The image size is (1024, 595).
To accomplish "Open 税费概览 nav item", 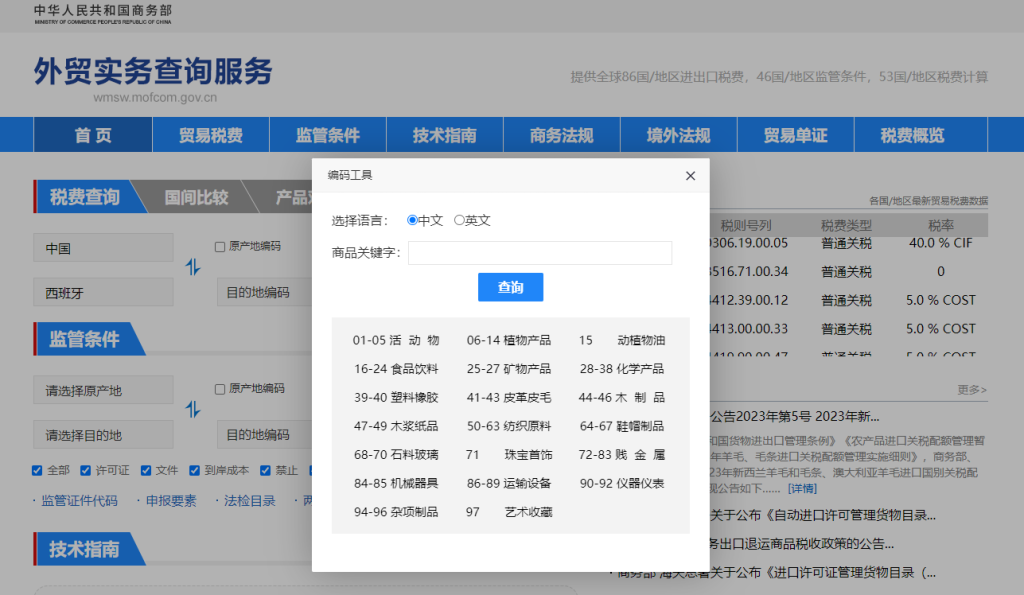I will [912, 135].
